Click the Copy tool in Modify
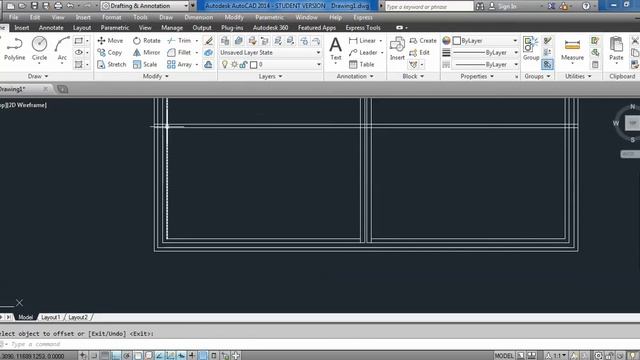640x360 pixels. 110,53
